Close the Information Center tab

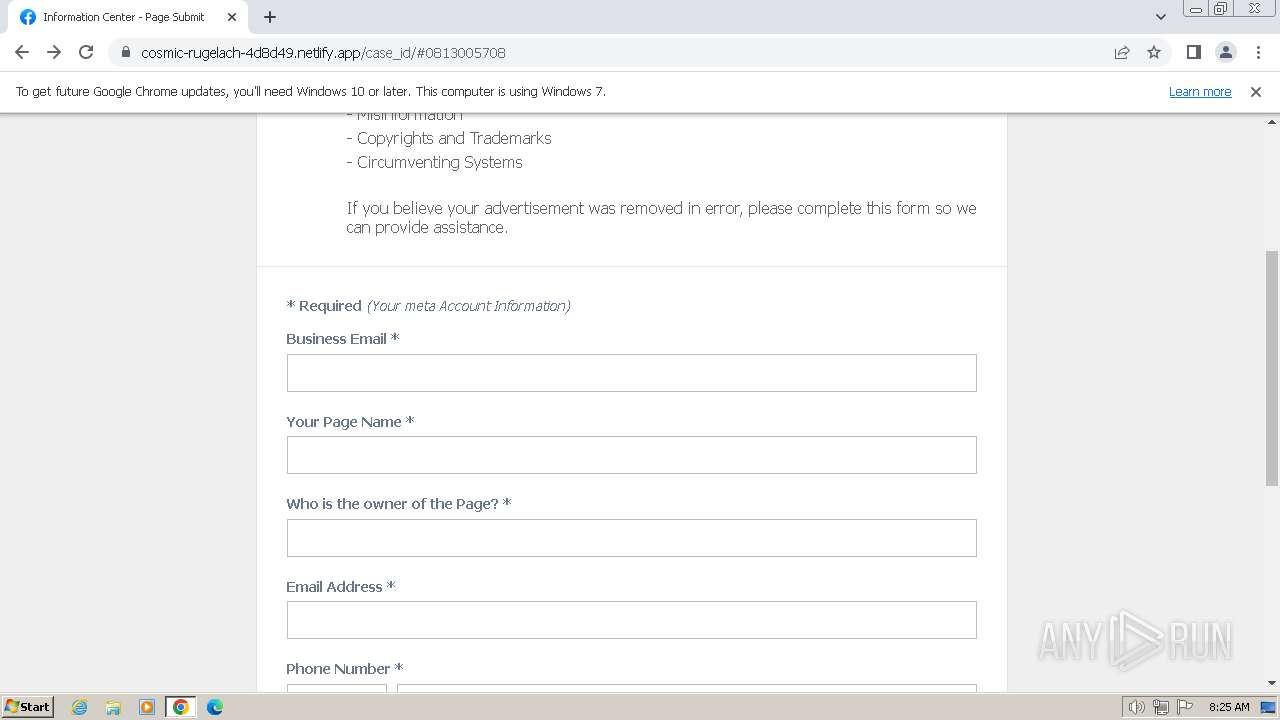tap(232, 17)
